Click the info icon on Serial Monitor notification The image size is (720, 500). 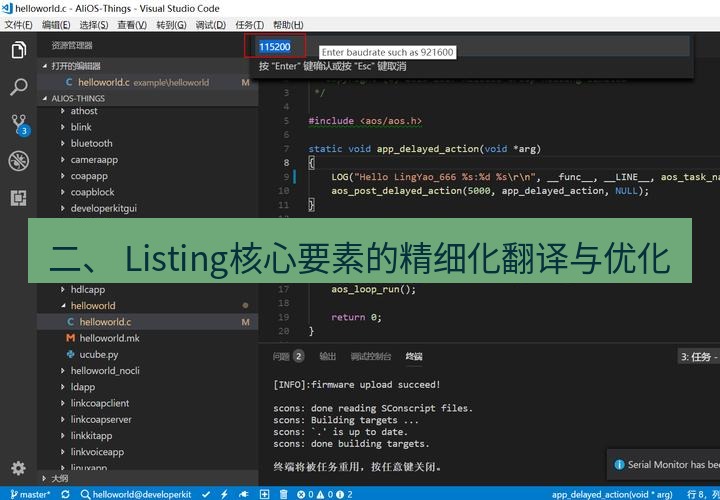[619, 465]
